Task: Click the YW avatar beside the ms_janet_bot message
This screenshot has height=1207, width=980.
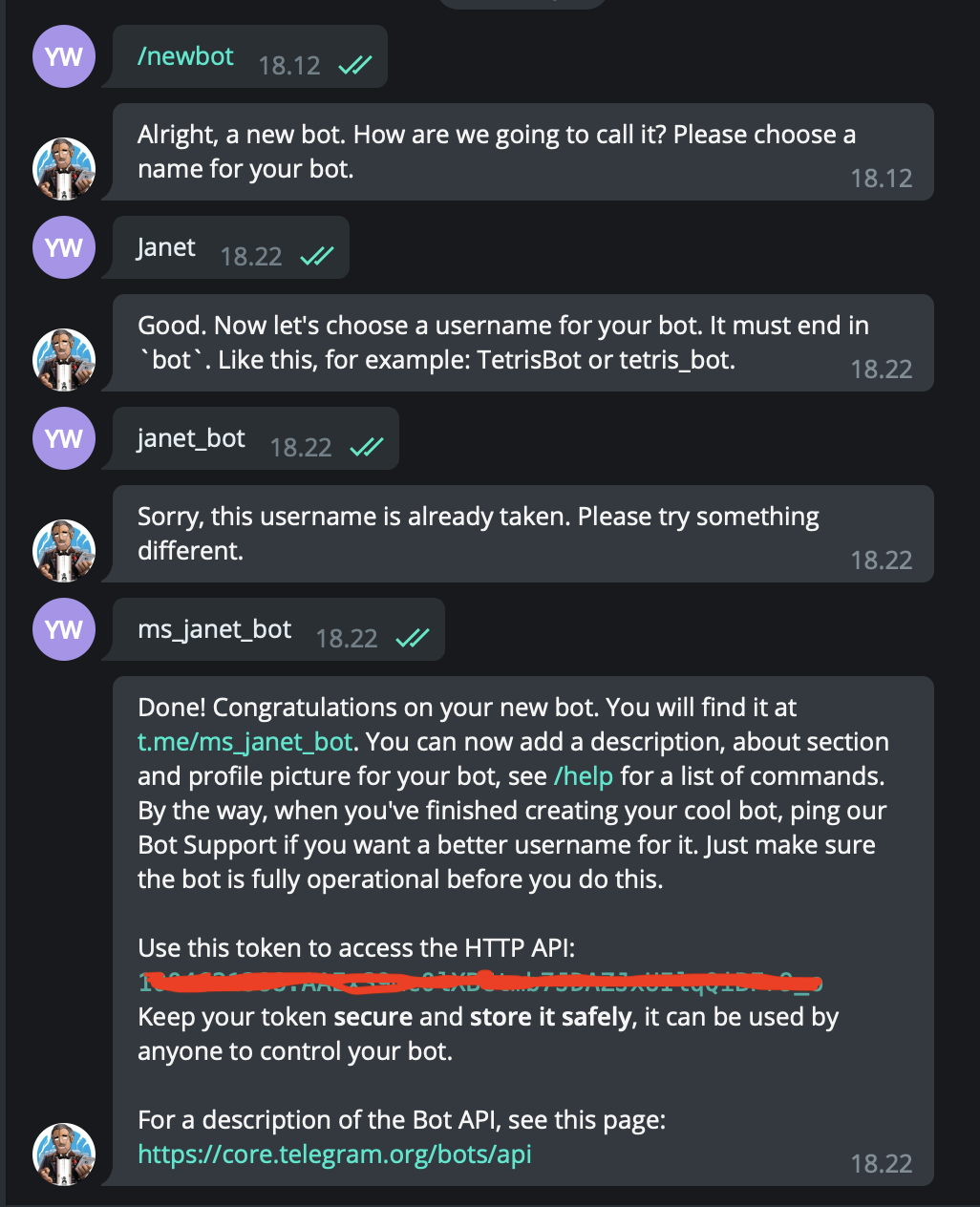Action: (64, 629)
